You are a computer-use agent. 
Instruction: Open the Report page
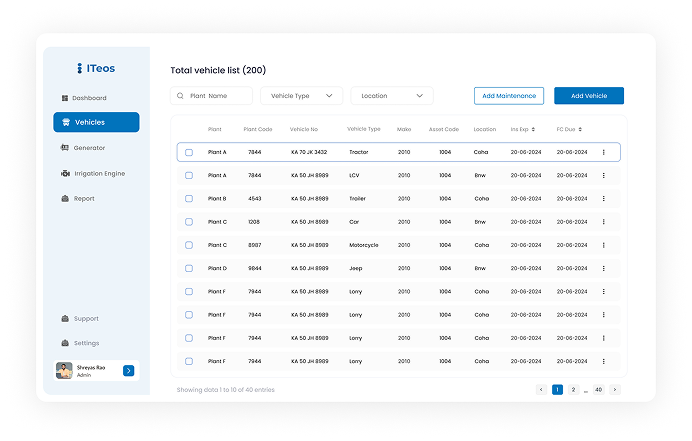[78, 199]
